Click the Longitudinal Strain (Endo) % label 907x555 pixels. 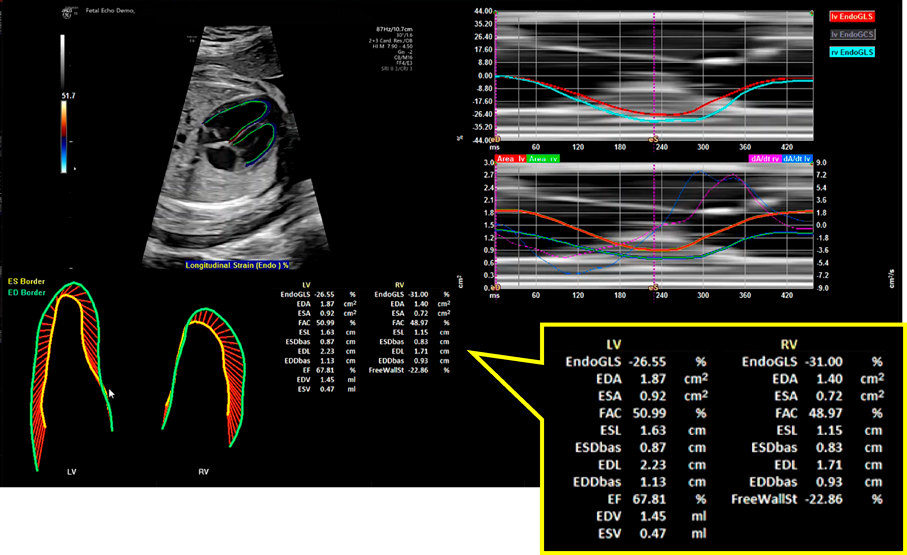coord(236,265)
